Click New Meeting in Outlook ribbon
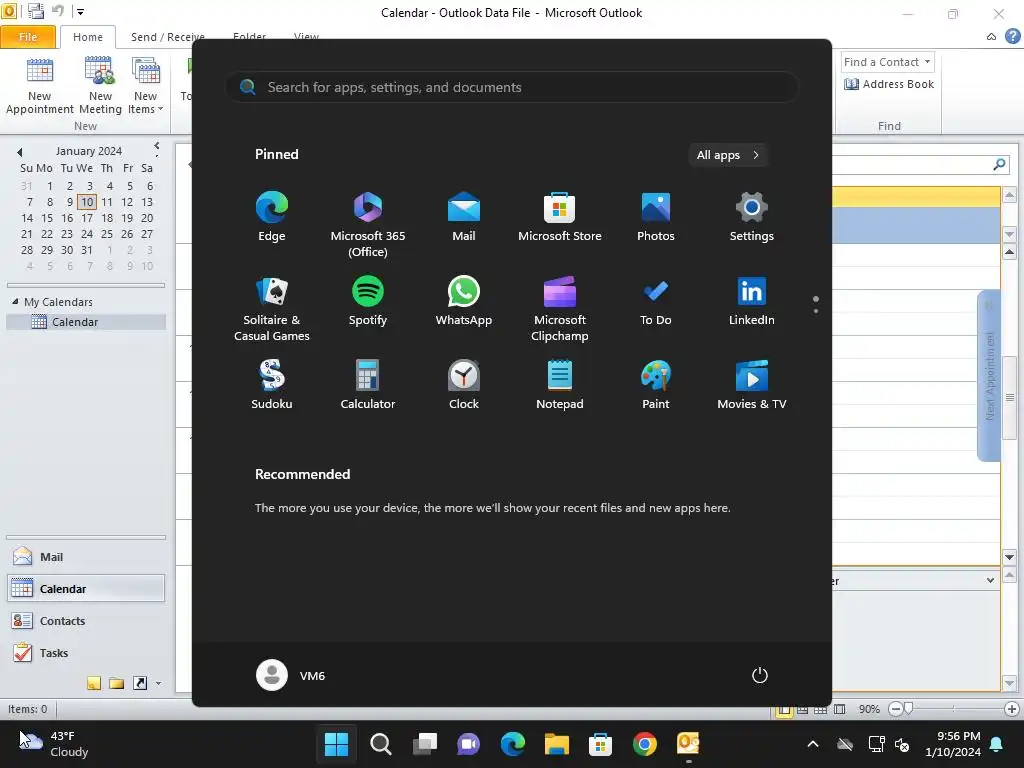This screenshot has width=1024, height=768. [101, 87]
